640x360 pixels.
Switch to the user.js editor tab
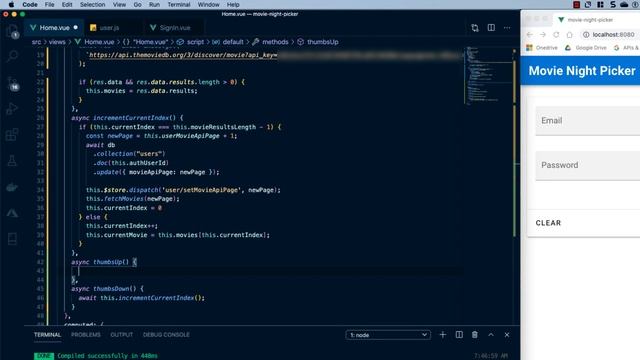[109, 28]
